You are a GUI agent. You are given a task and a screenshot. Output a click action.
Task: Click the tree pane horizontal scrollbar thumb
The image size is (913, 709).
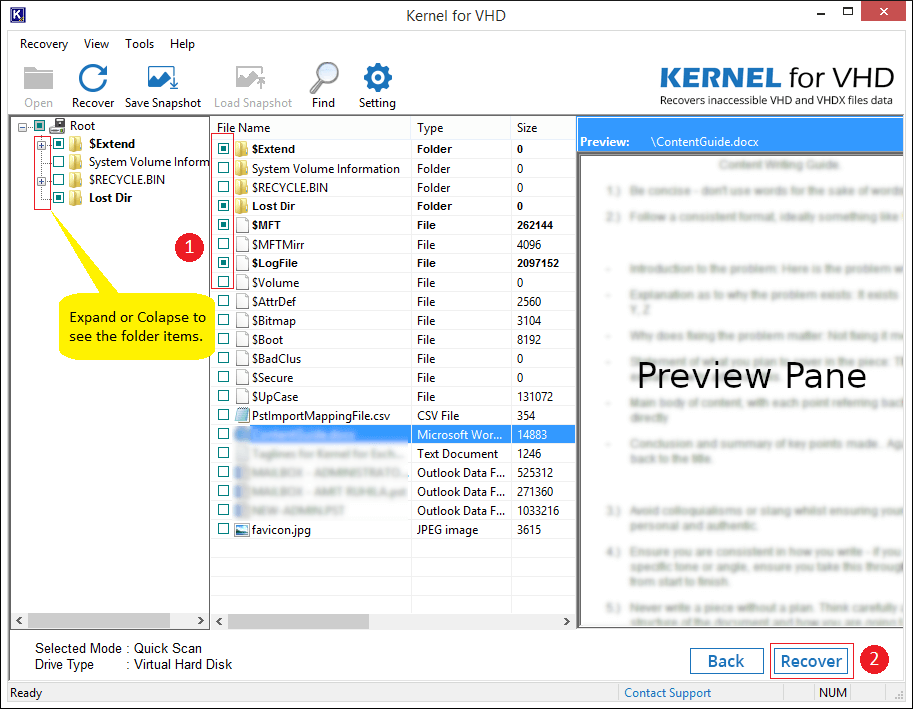coord(99,621)
